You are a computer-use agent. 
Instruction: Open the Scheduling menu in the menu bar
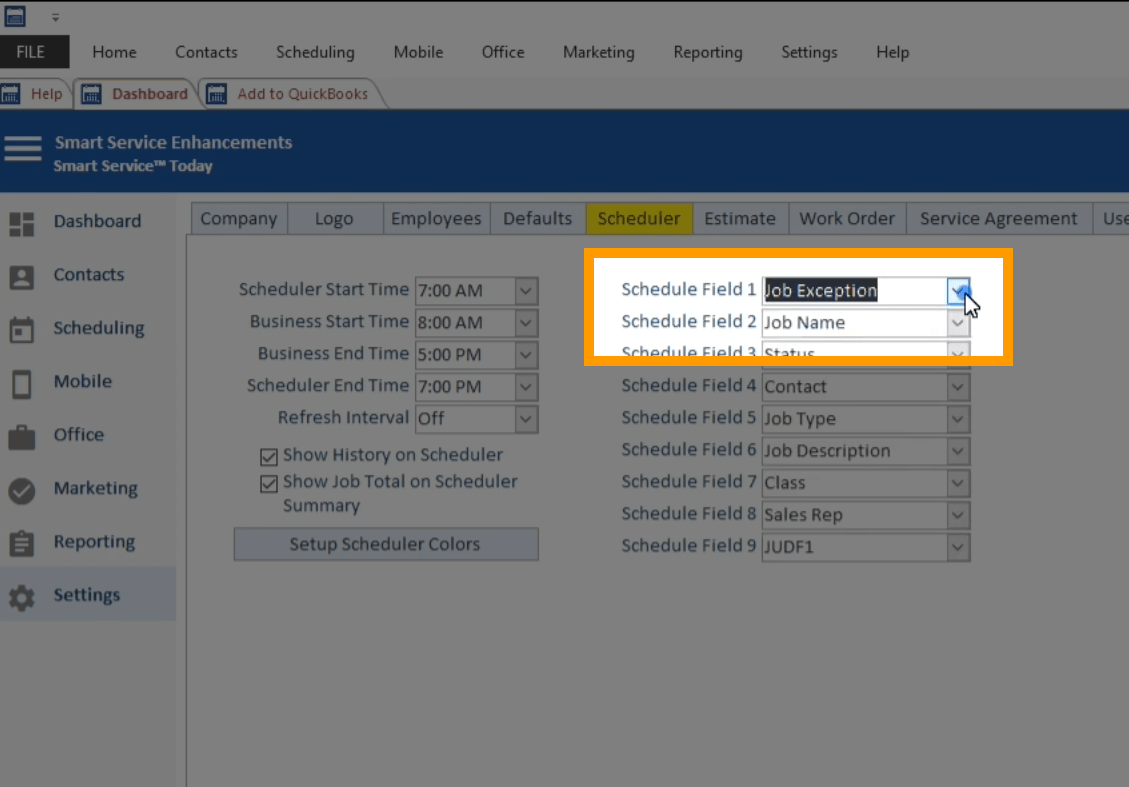[315, 52]
